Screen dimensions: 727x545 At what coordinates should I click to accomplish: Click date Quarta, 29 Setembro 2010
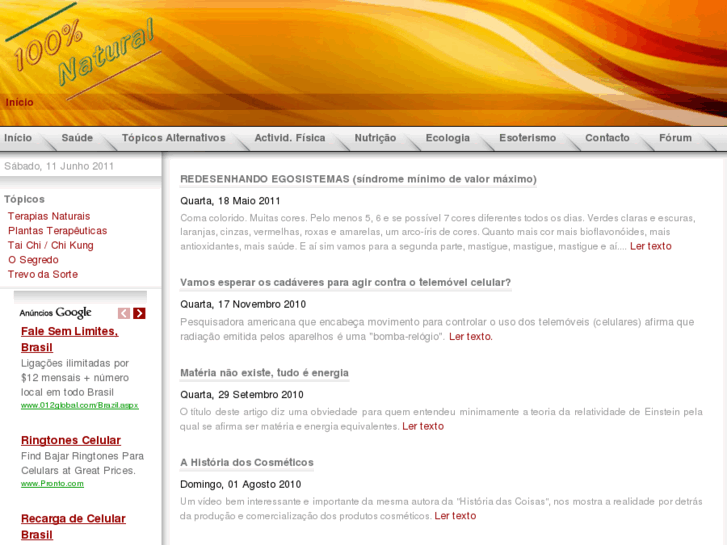242,395
